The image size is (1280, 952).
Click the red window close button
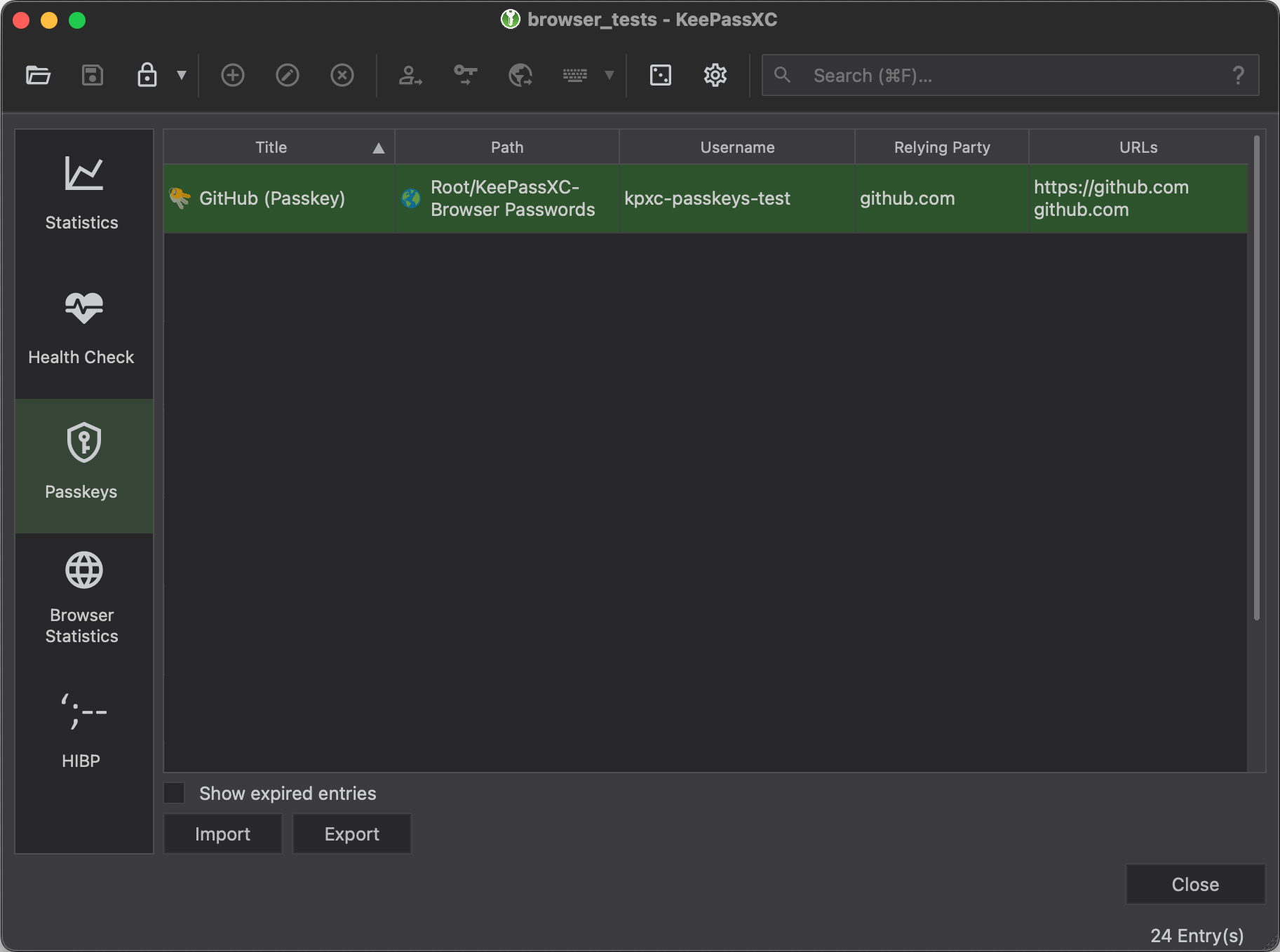21,20
